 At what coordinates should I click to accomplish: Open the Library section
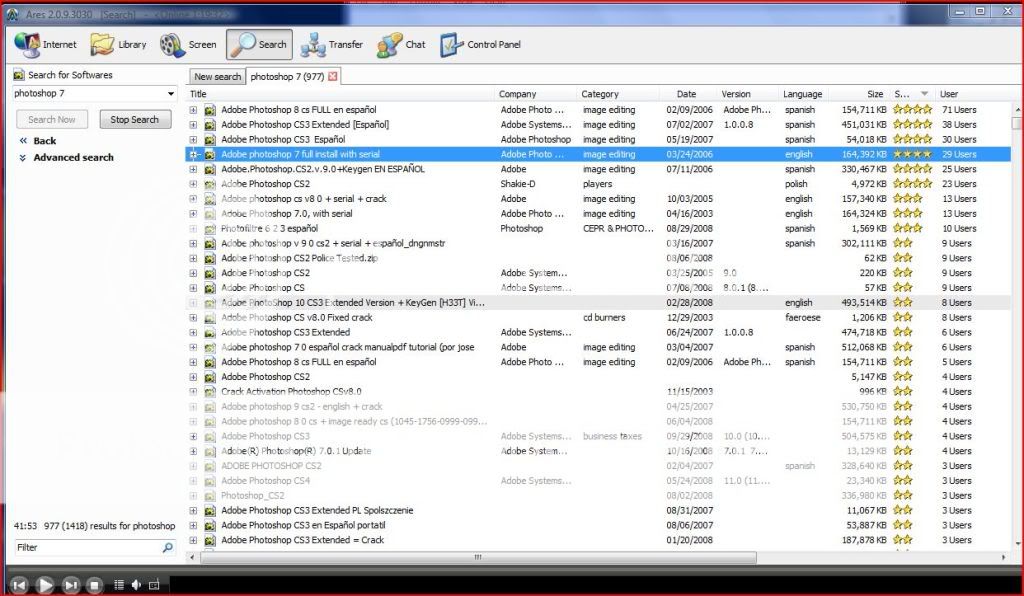[x=118, y=44]
